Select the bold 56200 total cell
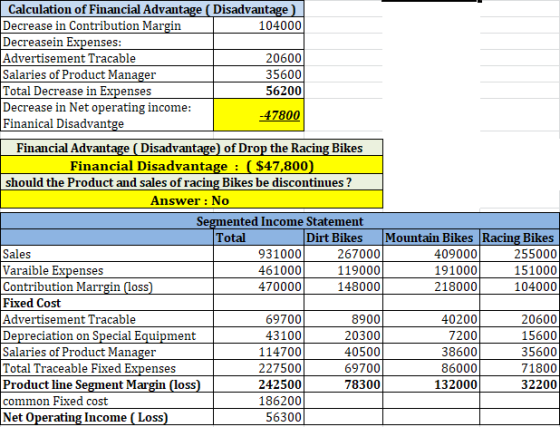This screenshot has height=427, width=560. pyautogui.click(x=259, y=91)
